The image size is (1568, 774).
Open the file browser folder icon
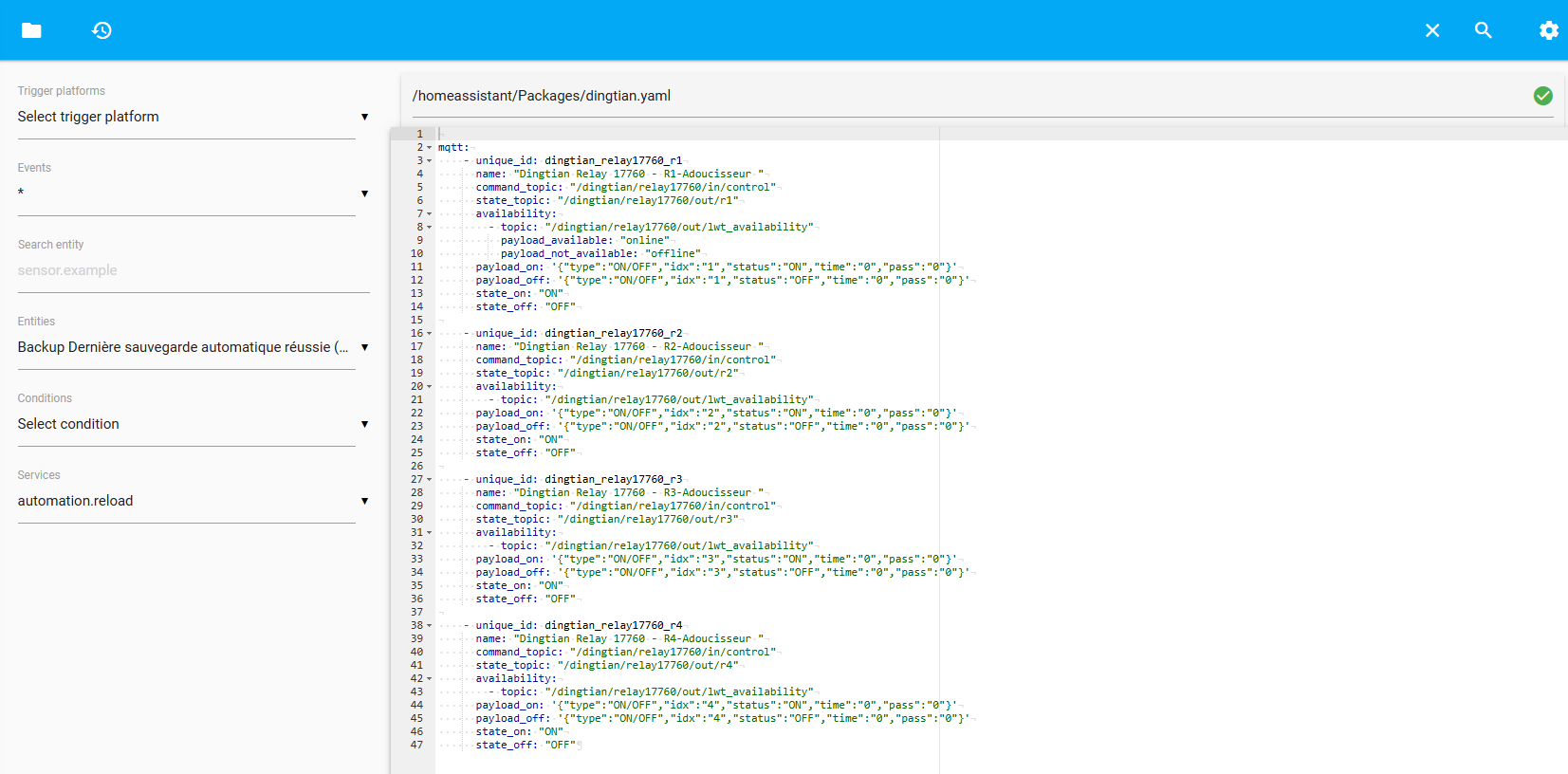coord(31,30)
